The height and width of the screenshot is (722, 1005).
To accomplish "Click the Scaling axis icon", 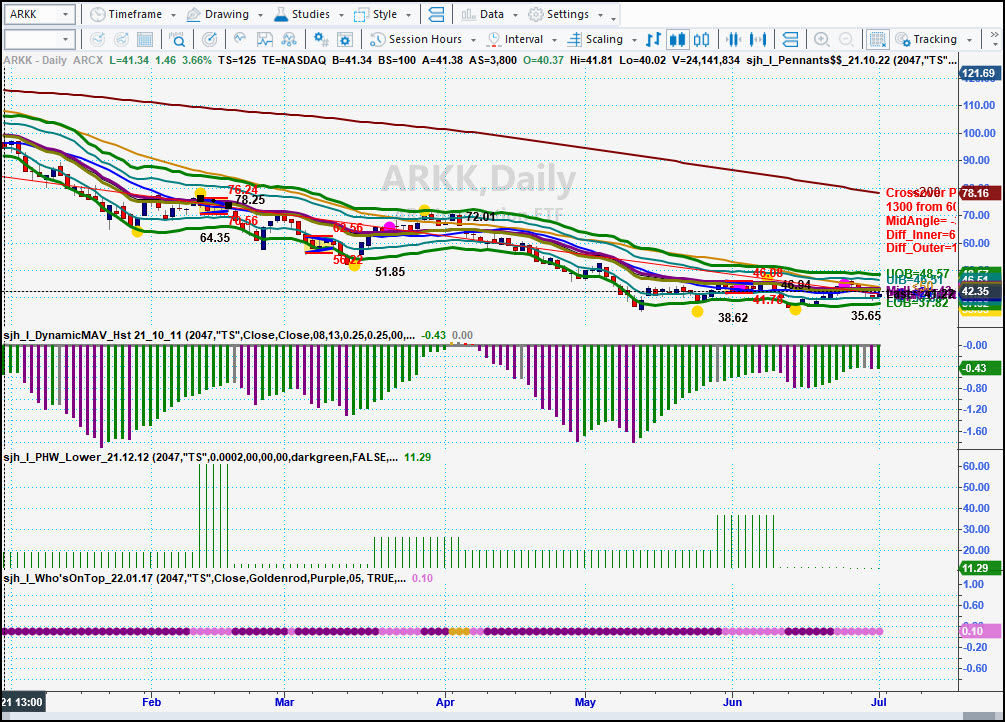I will point(575,40).
